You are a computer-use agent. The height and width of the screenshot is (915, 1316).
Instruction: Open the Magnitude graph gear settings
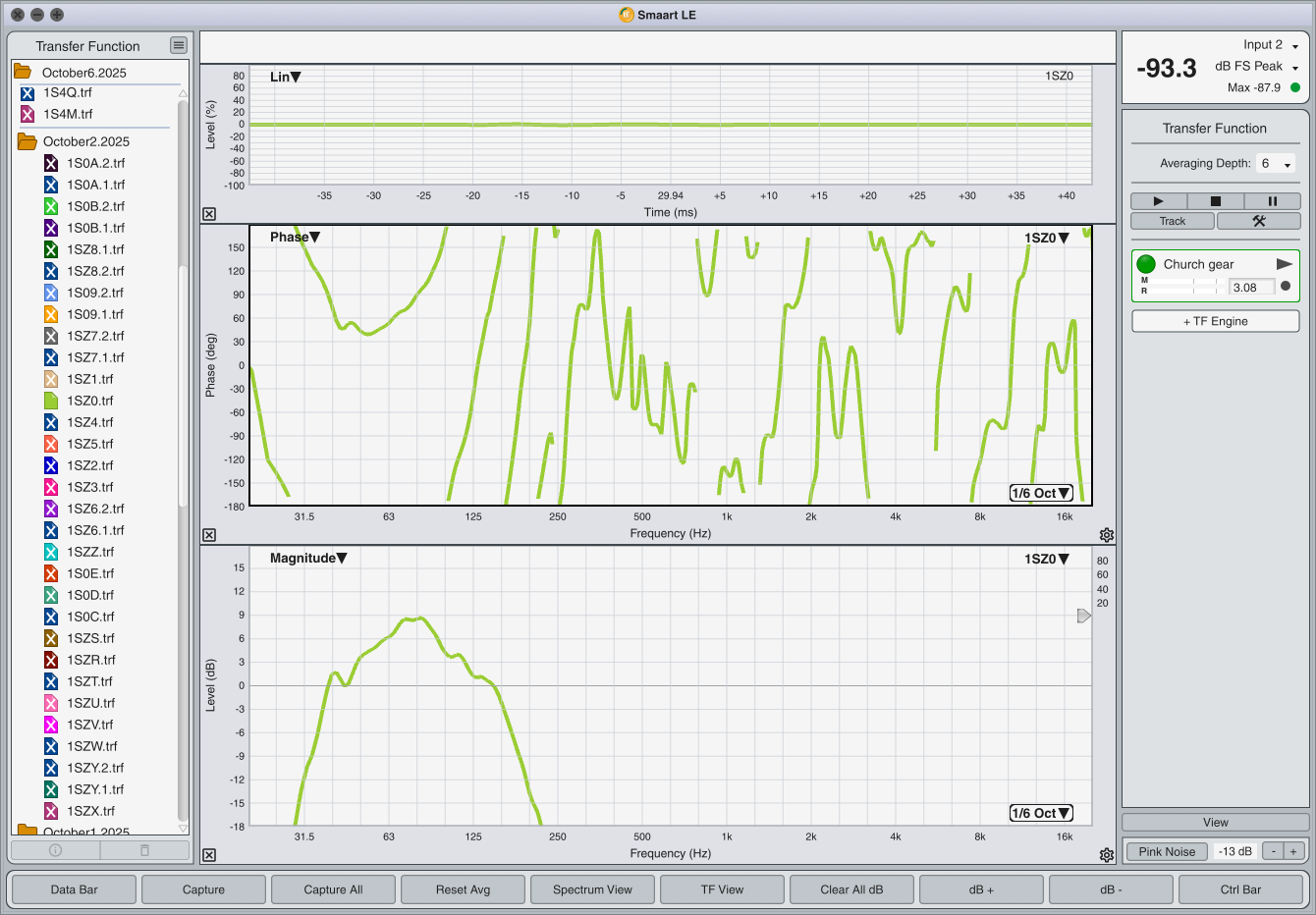click(1107, 855)
